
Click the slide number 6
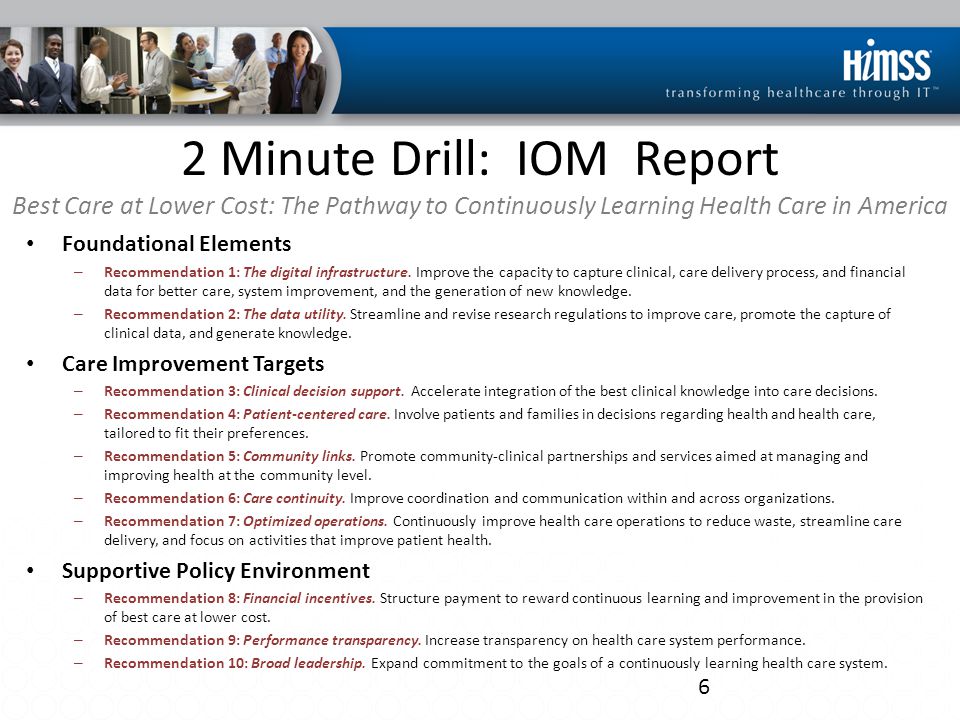(704, 687)
